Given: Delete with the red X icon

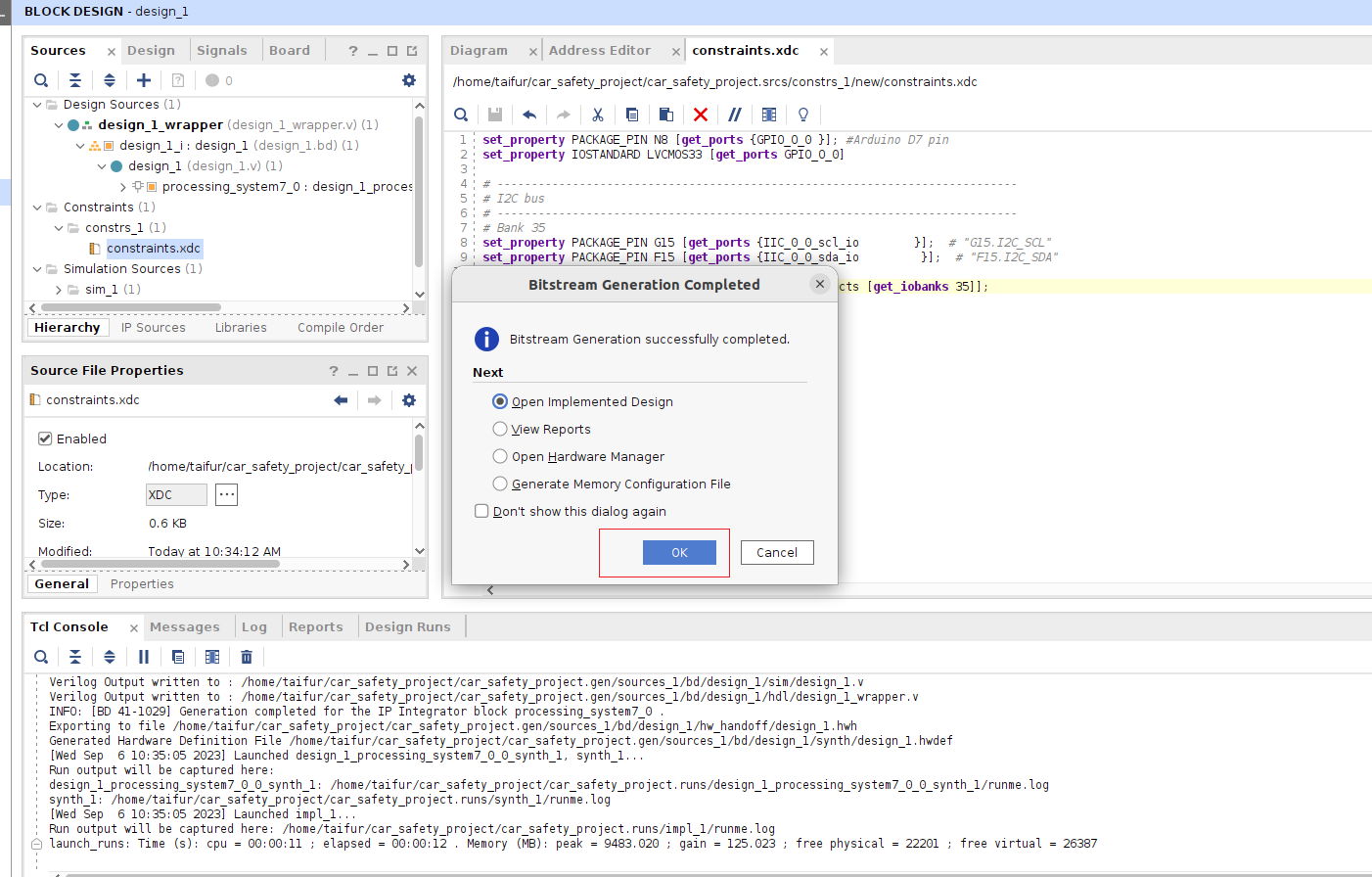Looking at the screenshot, I should (701, 115).
